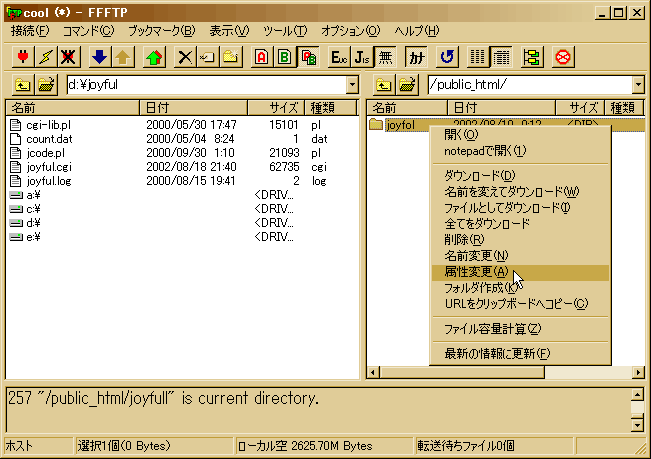Toggle EUC kanji code button
Screen dimensions: 651x459
tap(339, 57)
